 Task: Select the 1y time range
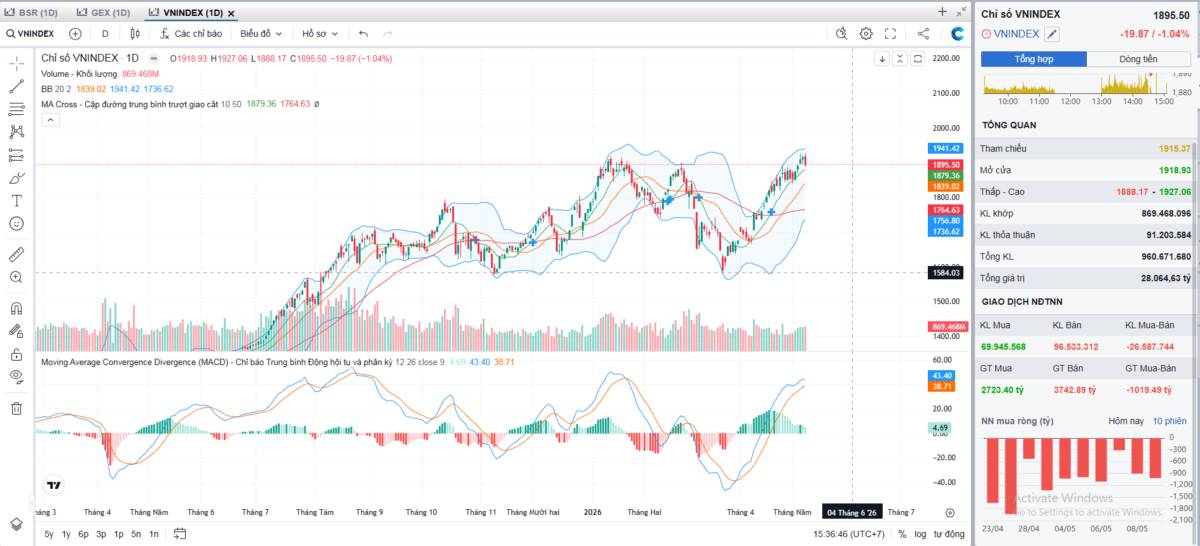click(66, 534)
